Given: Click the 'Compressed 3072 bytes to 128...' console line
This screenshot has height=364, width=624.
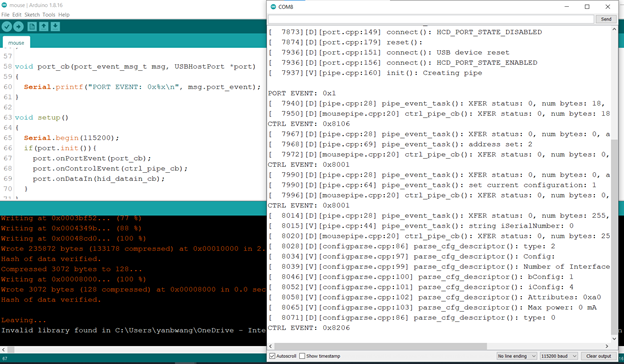Looking at the screenshot, I should [71, 269].
